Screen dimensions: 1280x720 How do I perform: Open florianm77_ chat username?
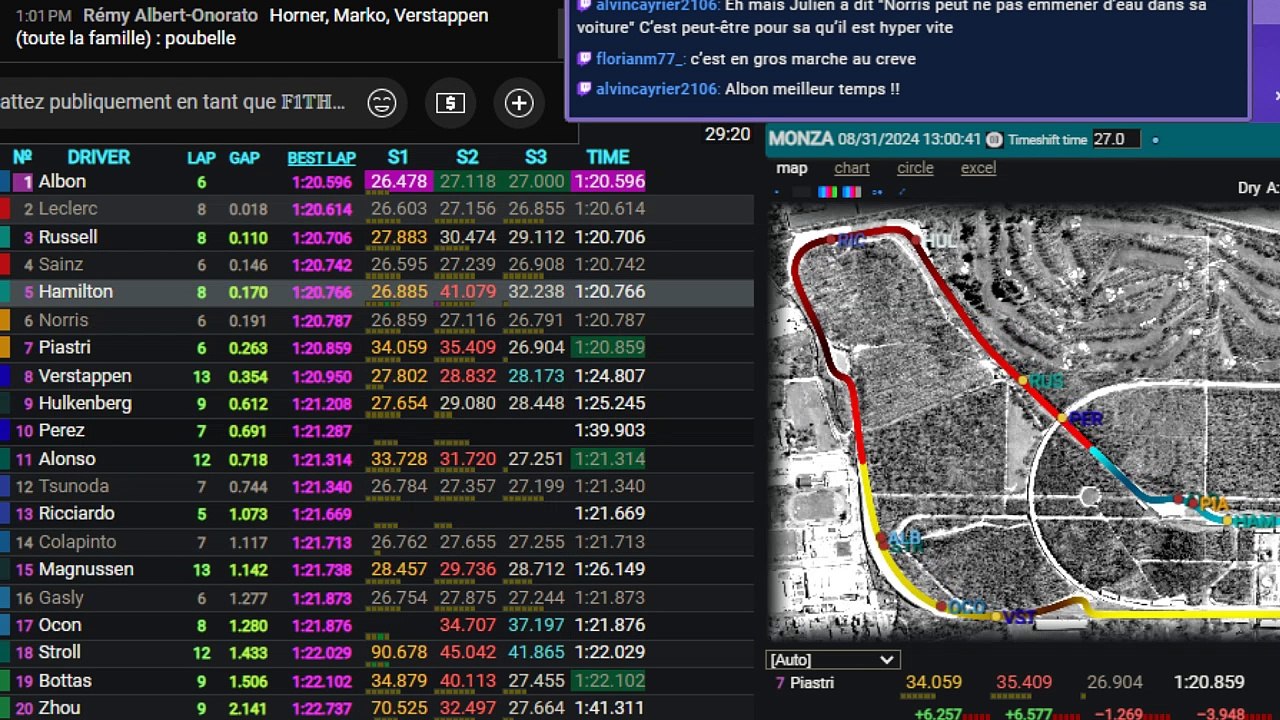coord(640,59)
